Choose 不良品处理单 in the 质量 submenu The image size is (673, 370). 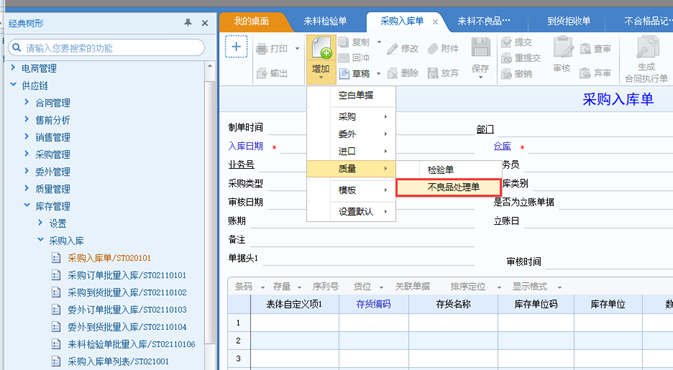click(x=449, y=187)
